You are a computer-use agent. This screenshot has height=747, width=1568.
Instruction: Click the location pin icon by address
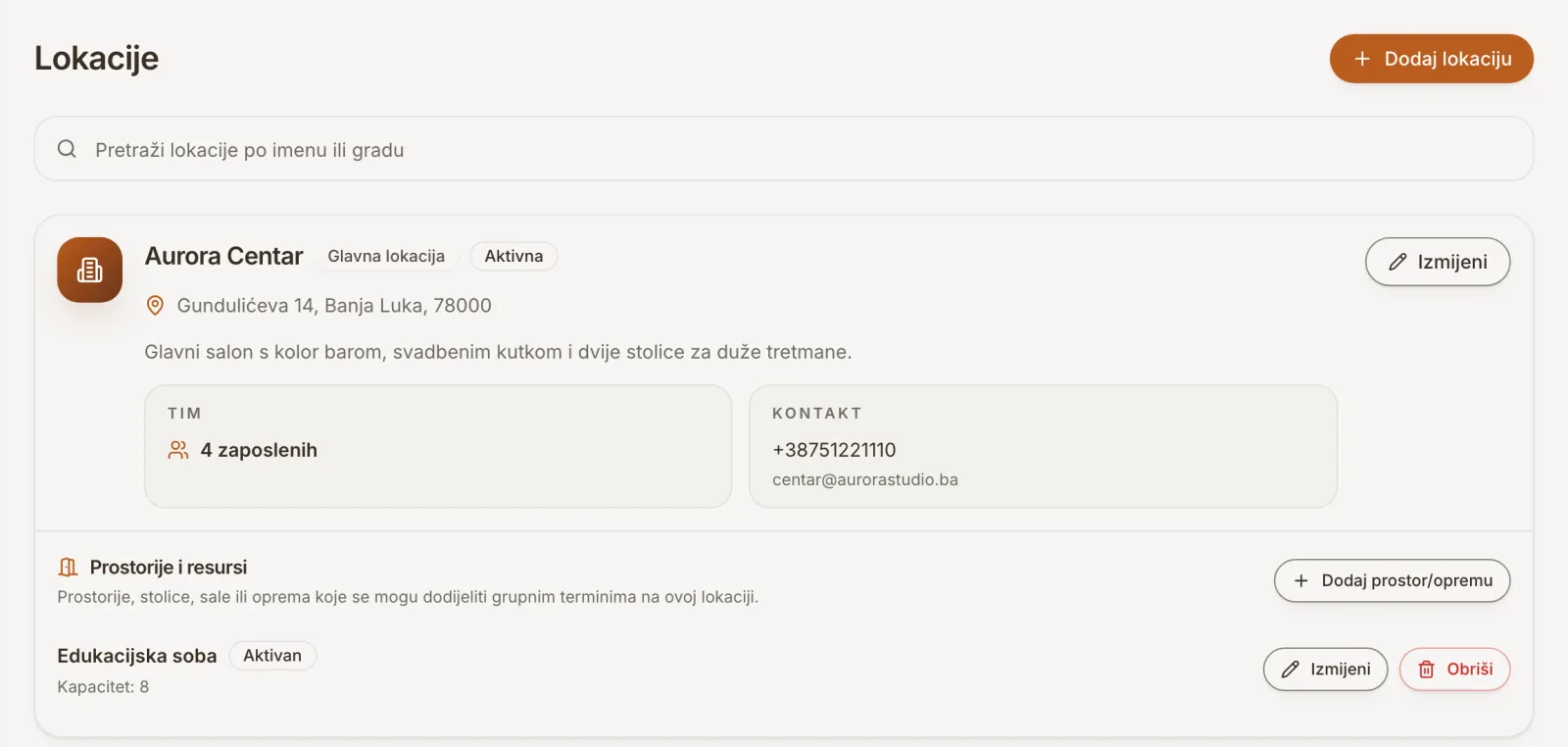(155, 305)
